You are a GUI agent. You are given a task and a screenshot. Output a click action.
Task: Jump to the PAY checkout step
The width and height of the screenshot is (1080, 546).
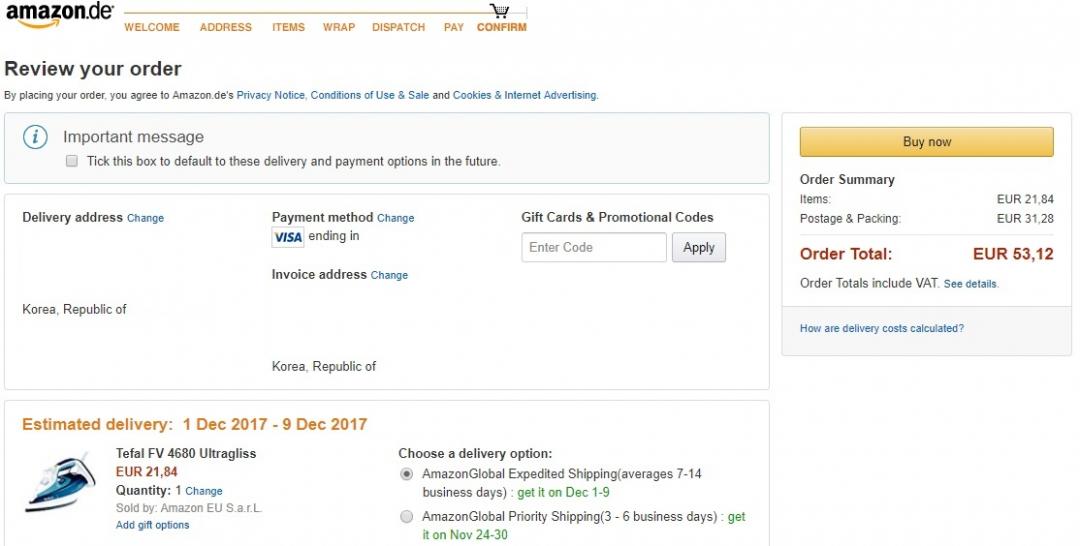coord(454,27)
